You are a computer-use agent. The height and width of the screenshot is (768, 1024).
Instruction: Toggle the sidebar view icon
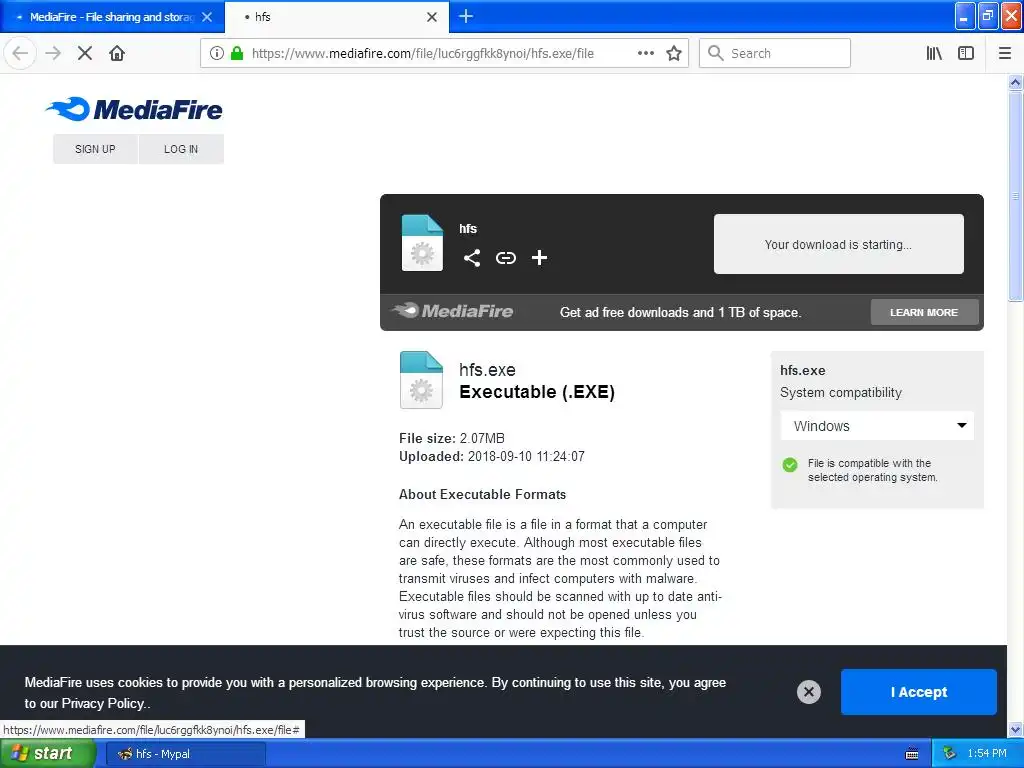click(x=966, y=54)
